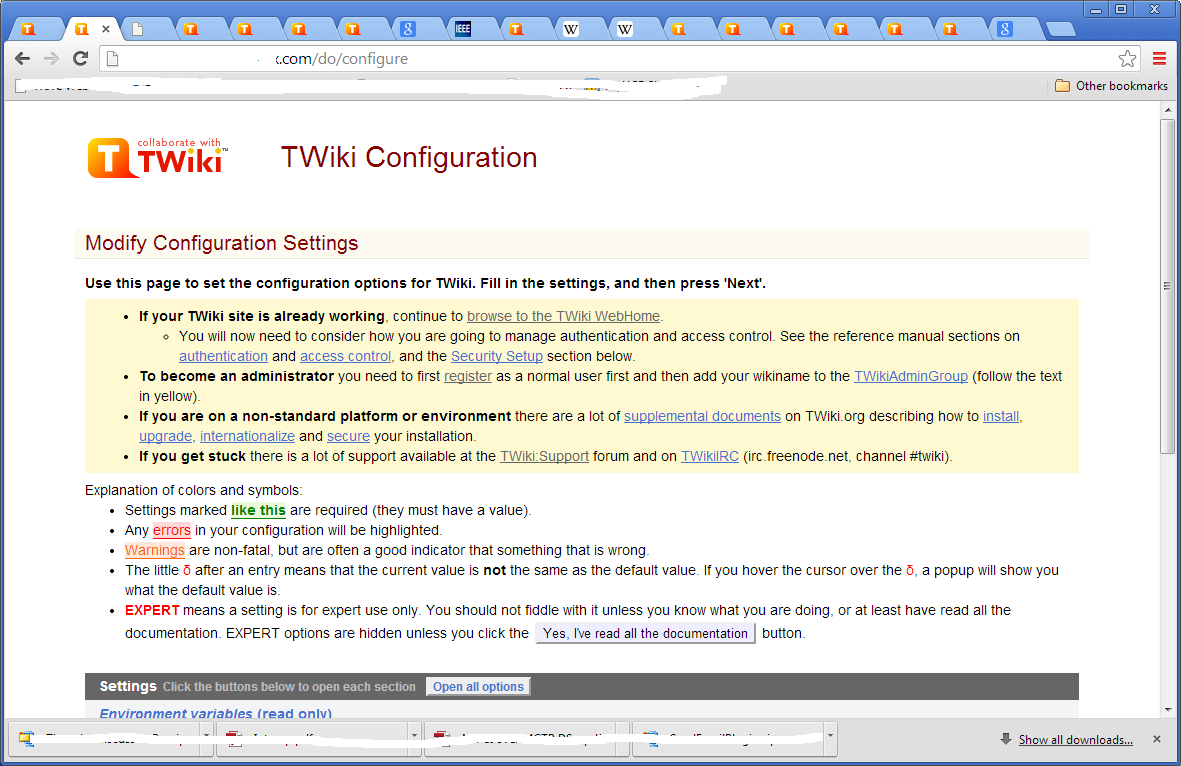The height and width of the screenshot is (766, 1181).
Task: Switch to the blank page tab
Action: point(138,29)
